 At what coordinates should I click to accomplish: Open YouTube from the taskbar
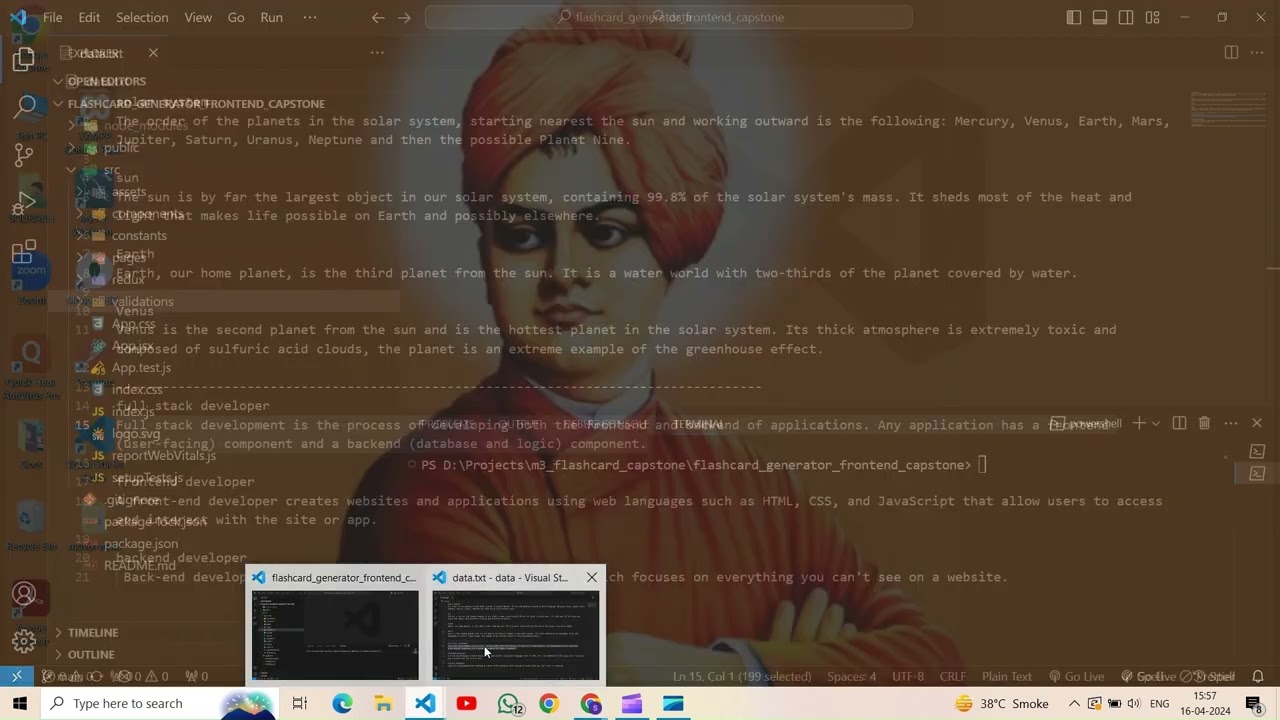pyautogui.click(x=466, y=704)
